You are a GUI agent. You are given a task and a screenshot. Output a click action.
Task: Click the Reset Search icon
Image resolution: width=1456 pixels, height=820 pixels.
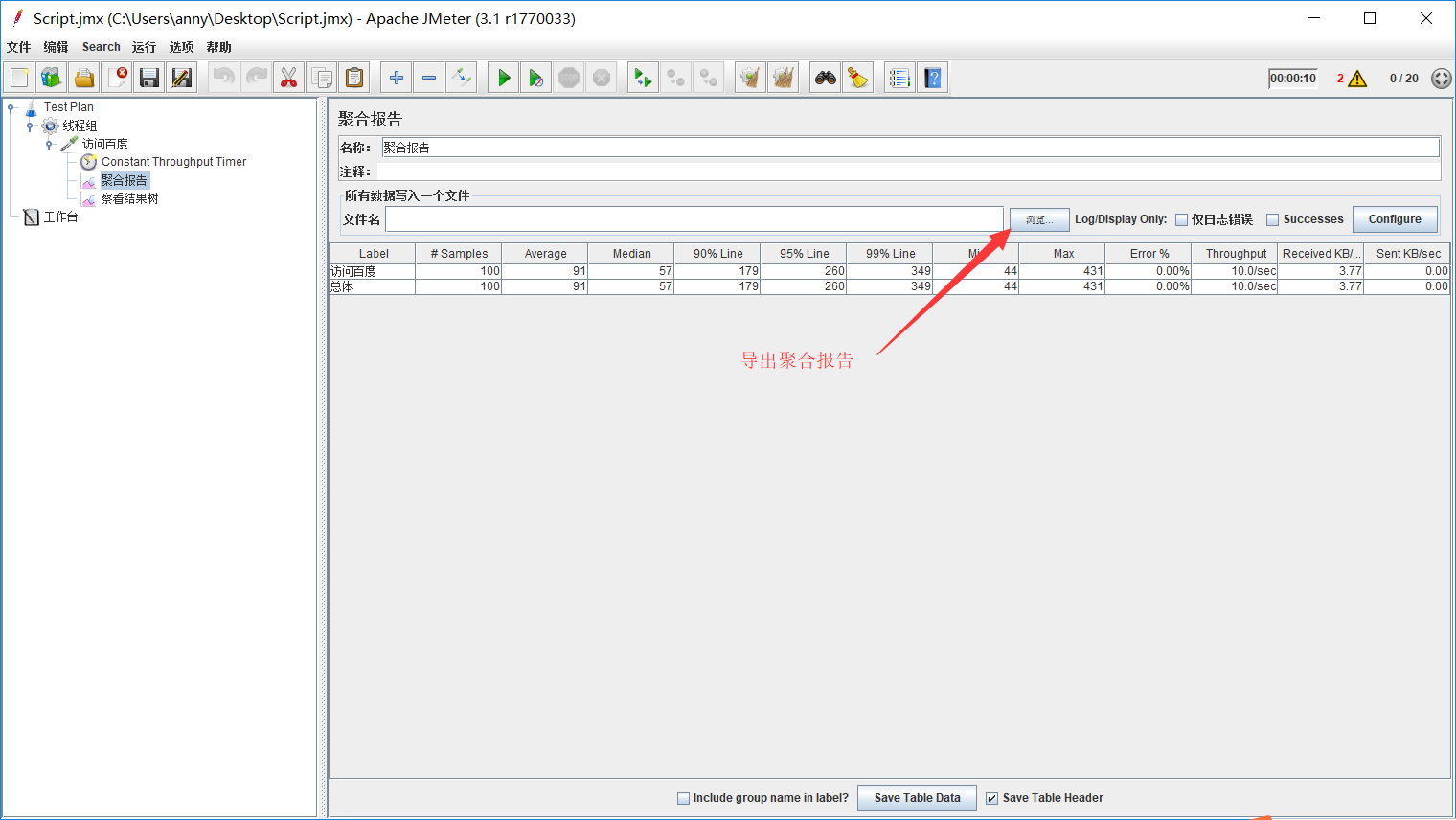pos(858,78)
